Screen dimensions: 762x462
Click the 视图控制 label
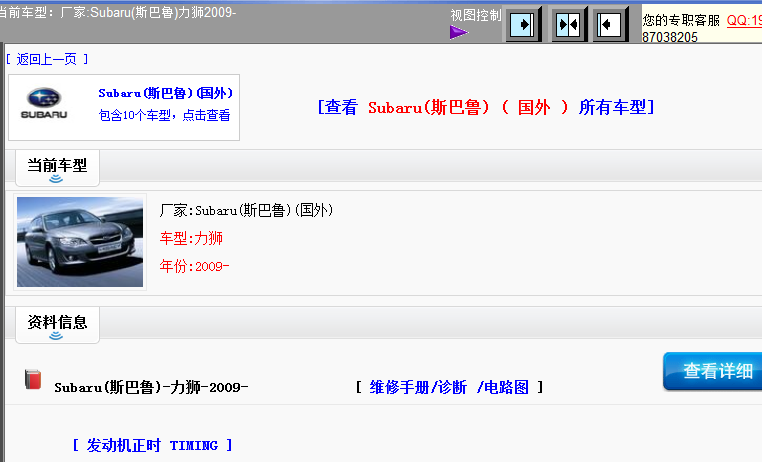(475, 16)
